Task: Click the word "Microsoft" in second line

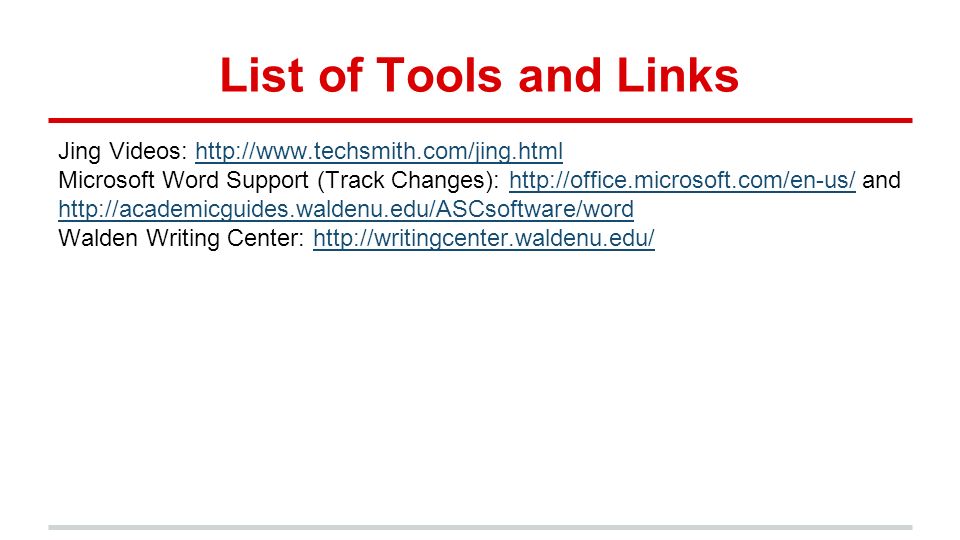Action: pos(107,180)
